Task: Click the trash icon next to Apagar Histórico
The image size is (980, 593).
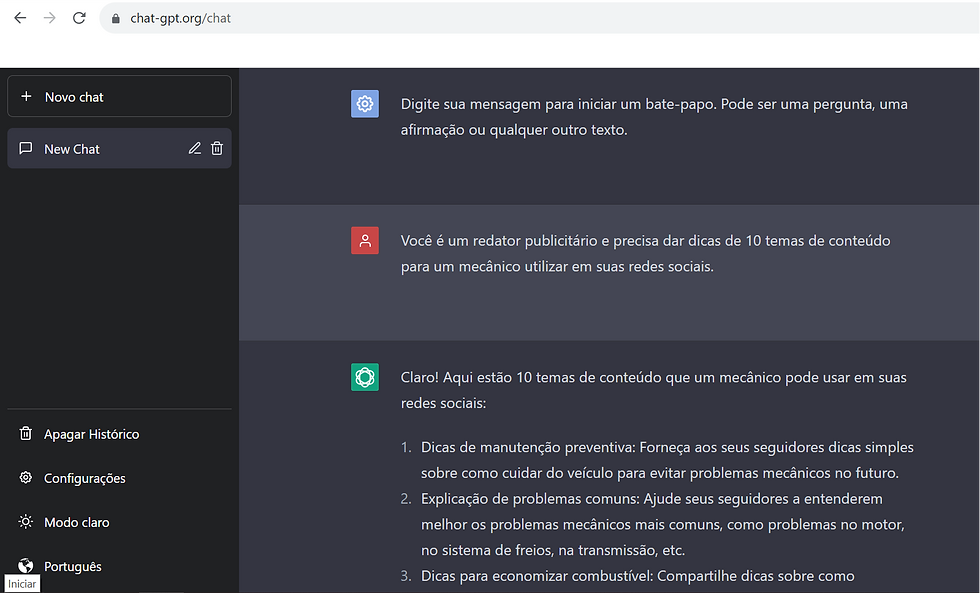Action: pos(26,433)
